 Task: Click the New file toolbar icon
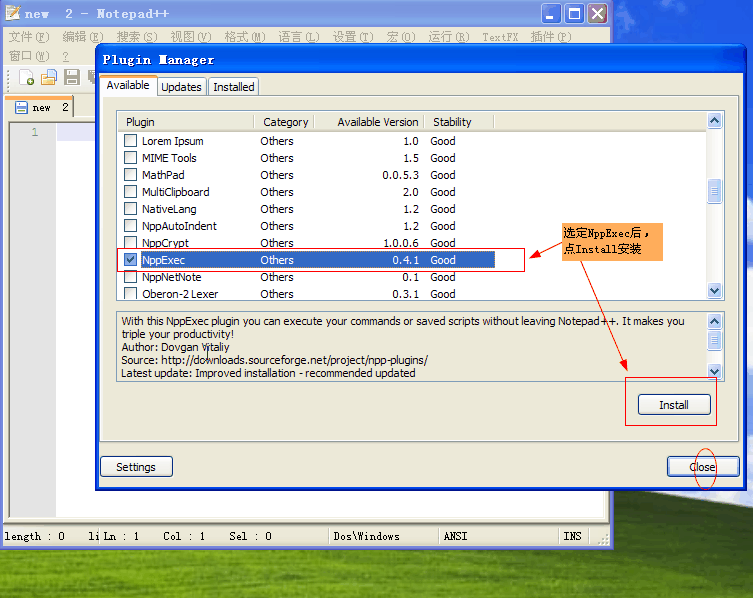(26, 77)
